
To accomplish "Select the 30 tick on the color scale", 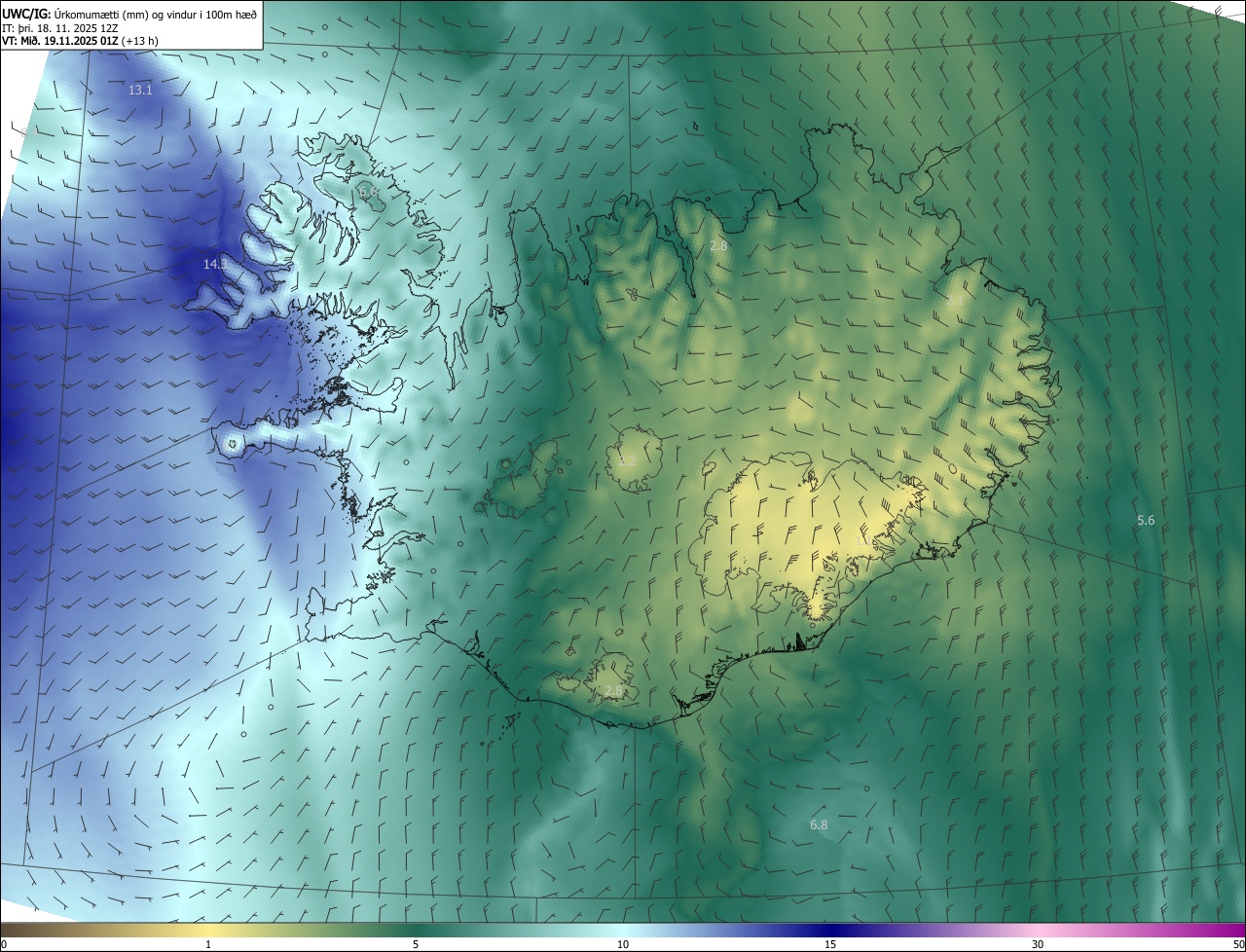I will point(1038,944).
